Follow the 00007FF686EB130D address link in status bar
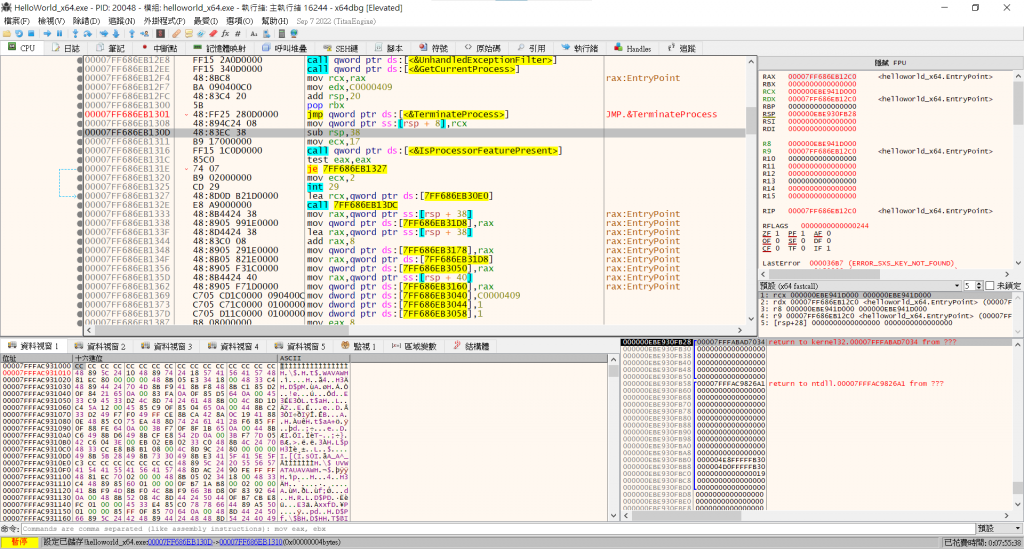The height and width of the screenshot is (549, 1024). 180,542
